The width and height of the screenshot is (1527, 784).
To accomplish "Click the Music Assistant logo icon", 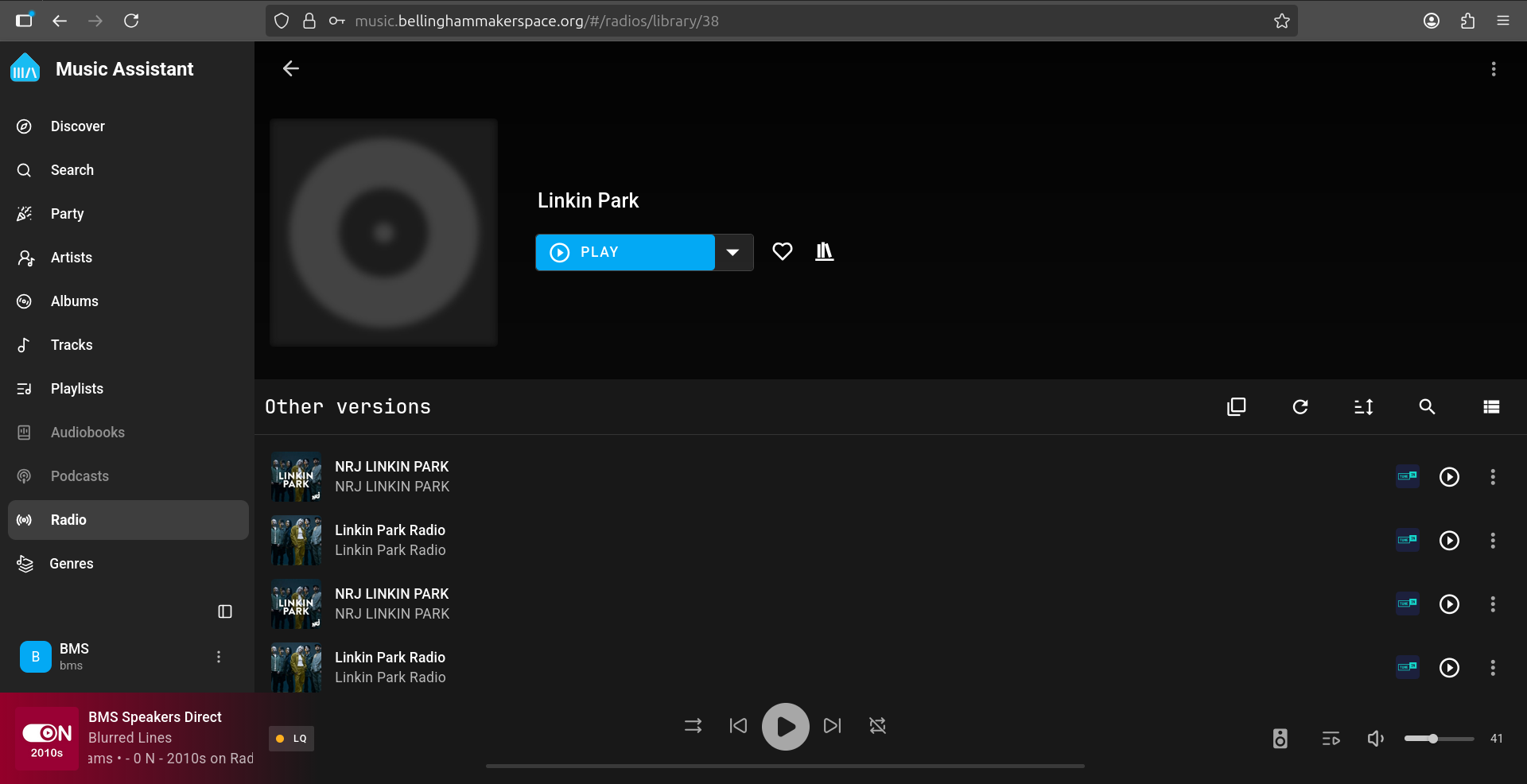I will coord(25,68).
